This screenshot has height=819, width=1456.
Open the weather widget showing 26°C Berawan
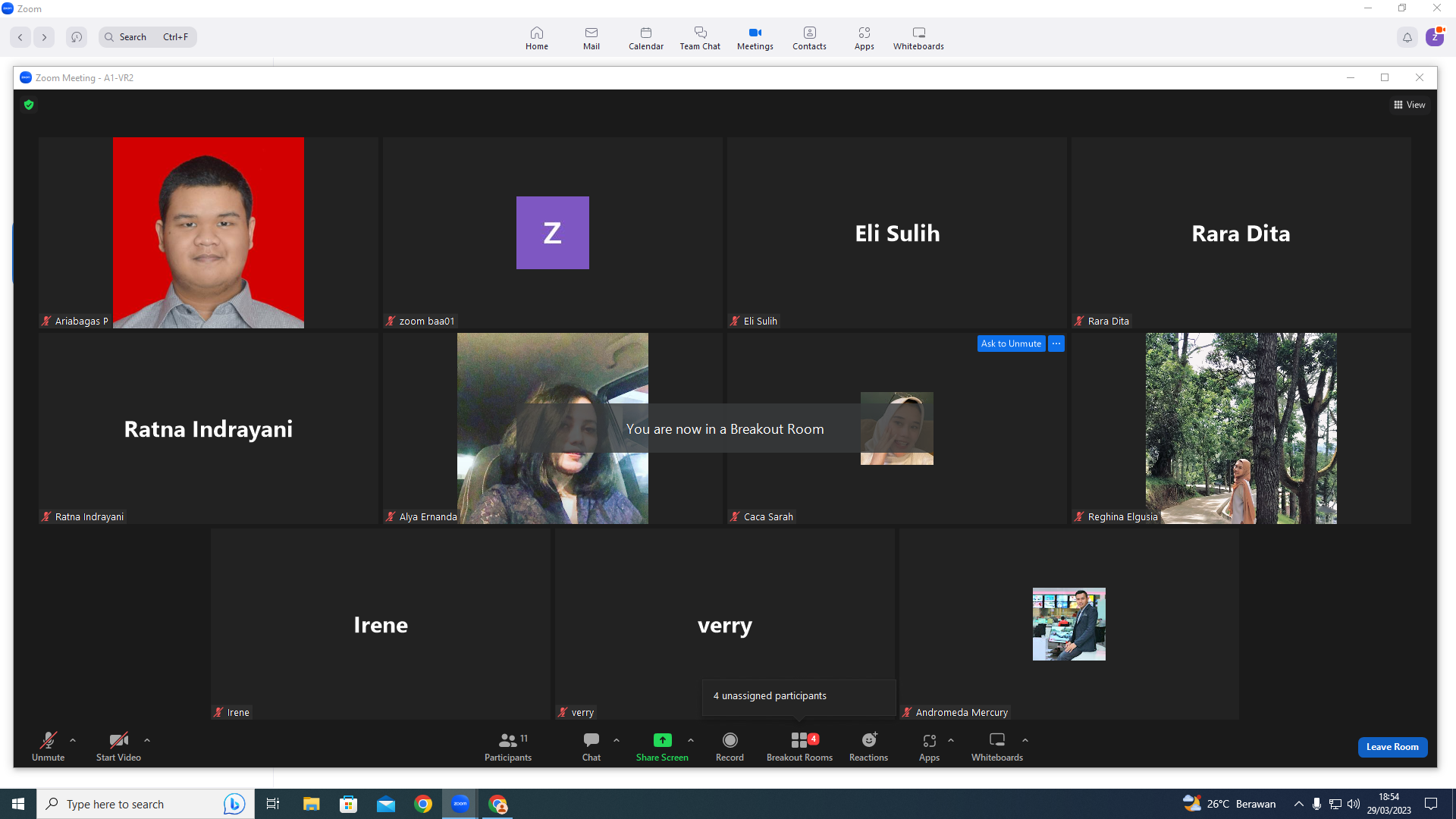(x=1229, y=804)
